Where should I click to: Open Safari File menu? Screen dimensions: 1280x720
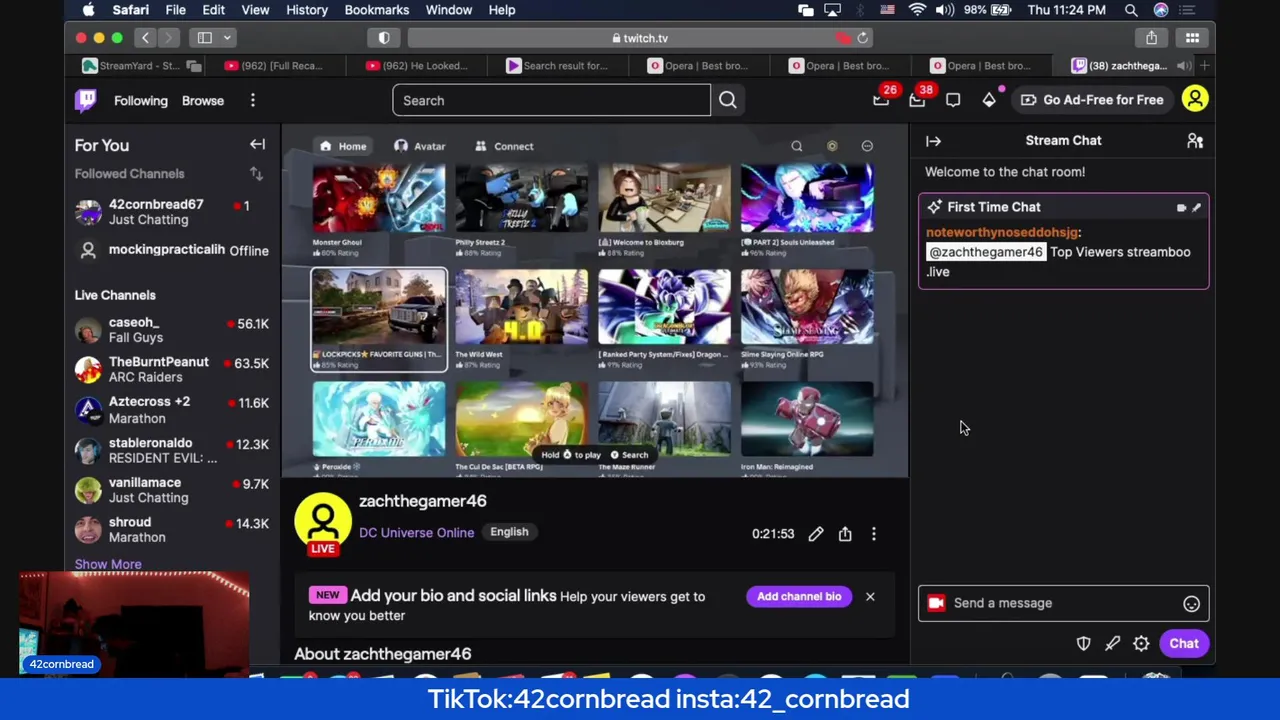tap(175, 10)
